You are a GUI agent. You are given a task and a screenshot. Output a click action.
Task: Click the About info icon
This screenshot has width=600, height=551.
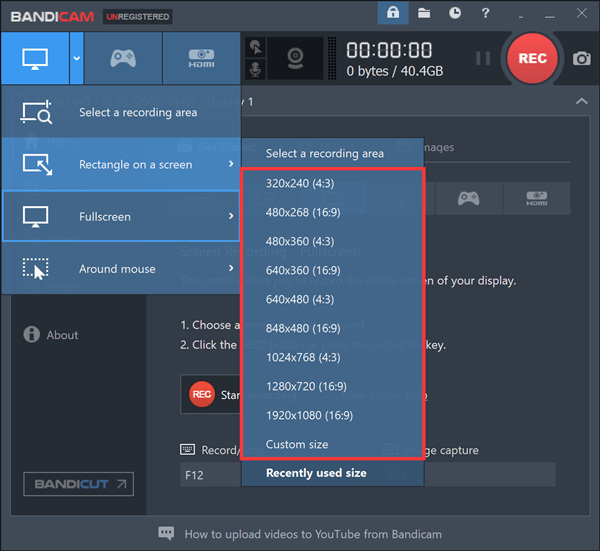tap(31, 334)
